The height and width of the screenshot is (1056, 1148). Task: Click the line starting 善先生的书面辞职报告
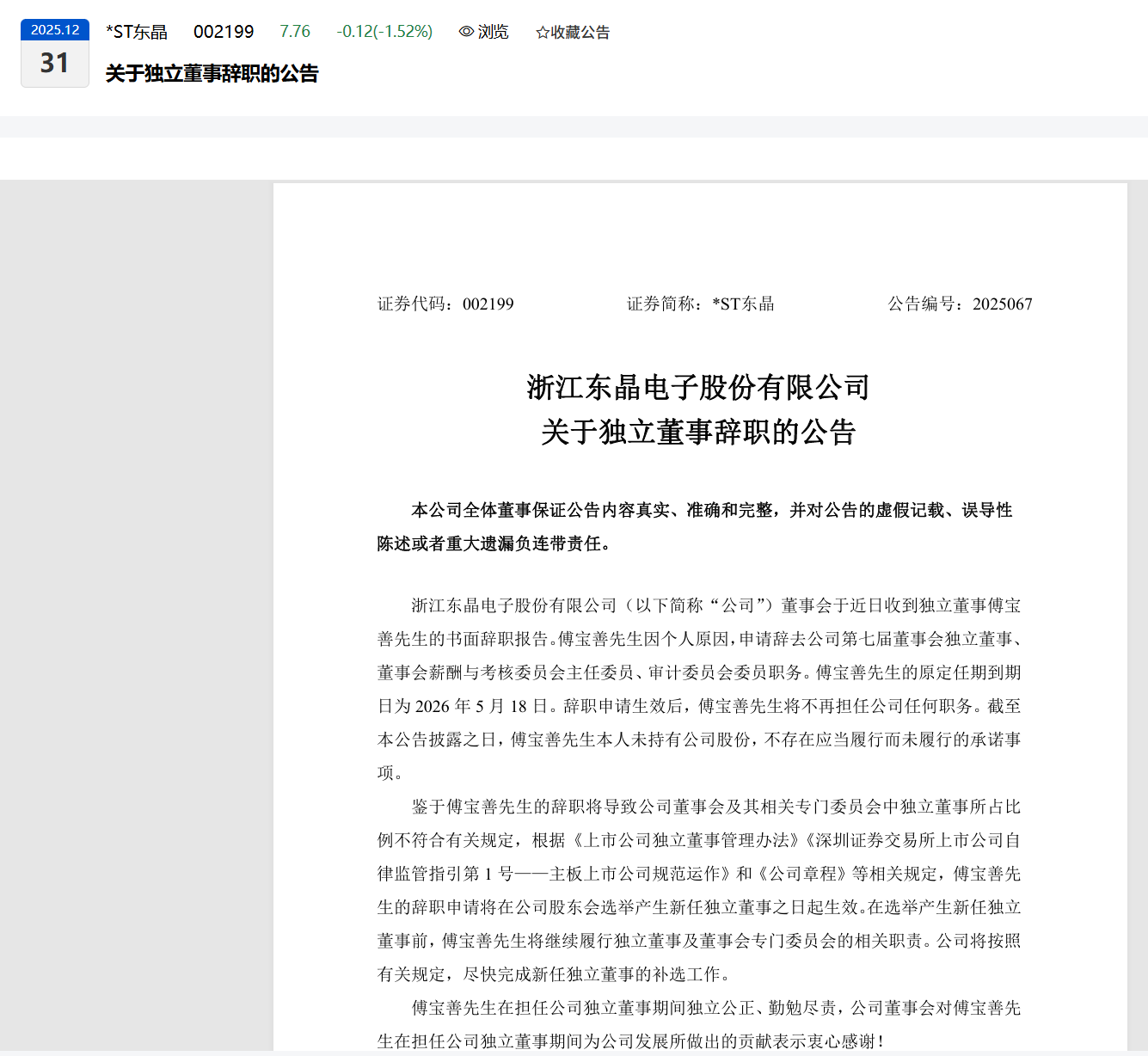[699, 639]
